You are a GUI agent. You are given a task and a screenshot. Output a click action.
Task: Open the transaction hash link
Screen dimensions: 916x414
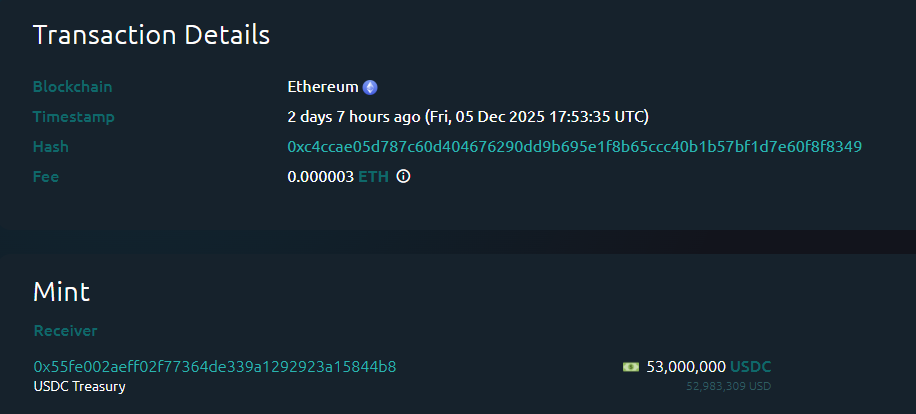click(x=574, y=147)
